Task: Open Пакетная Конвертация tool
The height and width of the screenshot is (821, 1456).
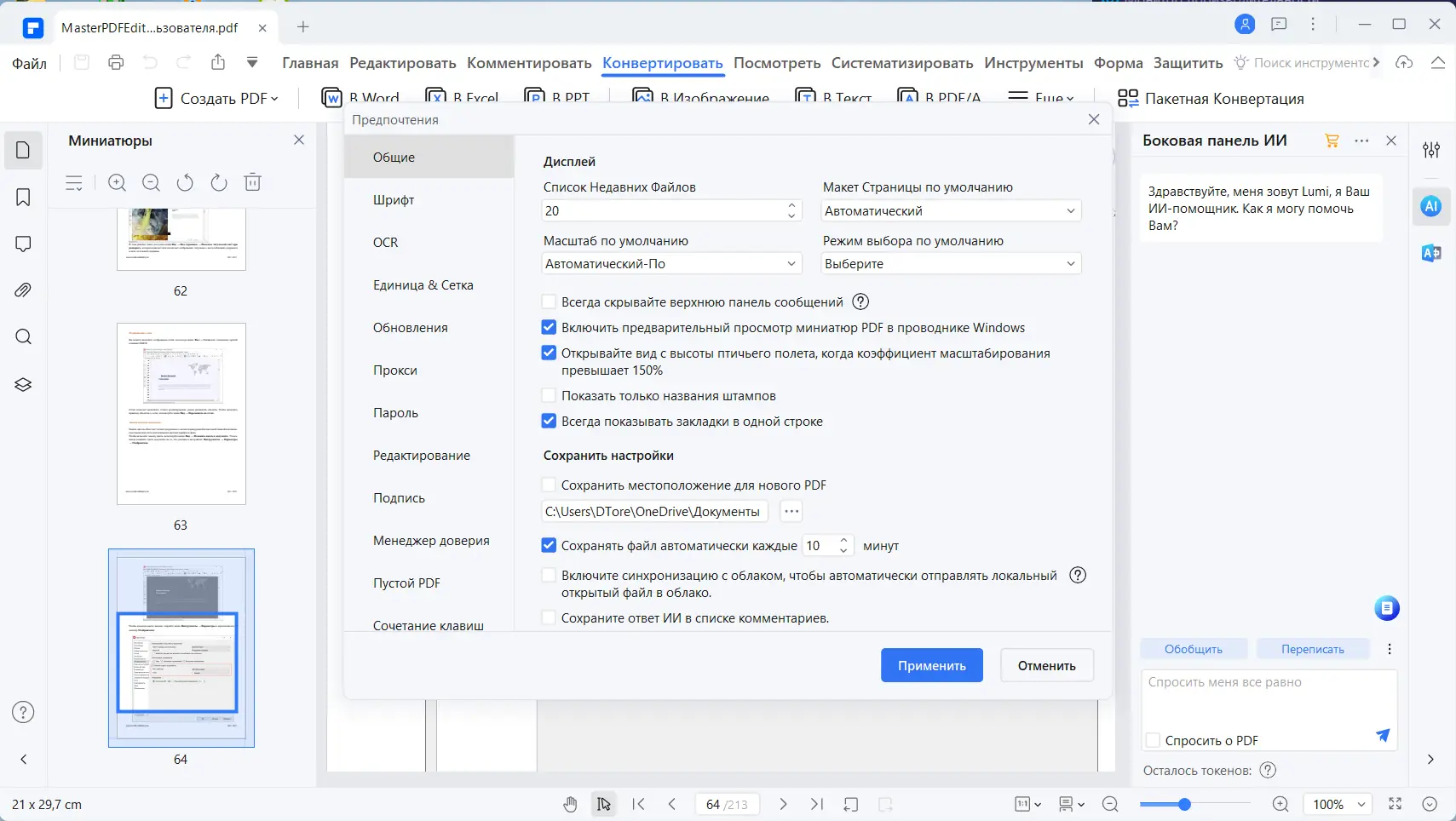Action: pos(1211,99)
